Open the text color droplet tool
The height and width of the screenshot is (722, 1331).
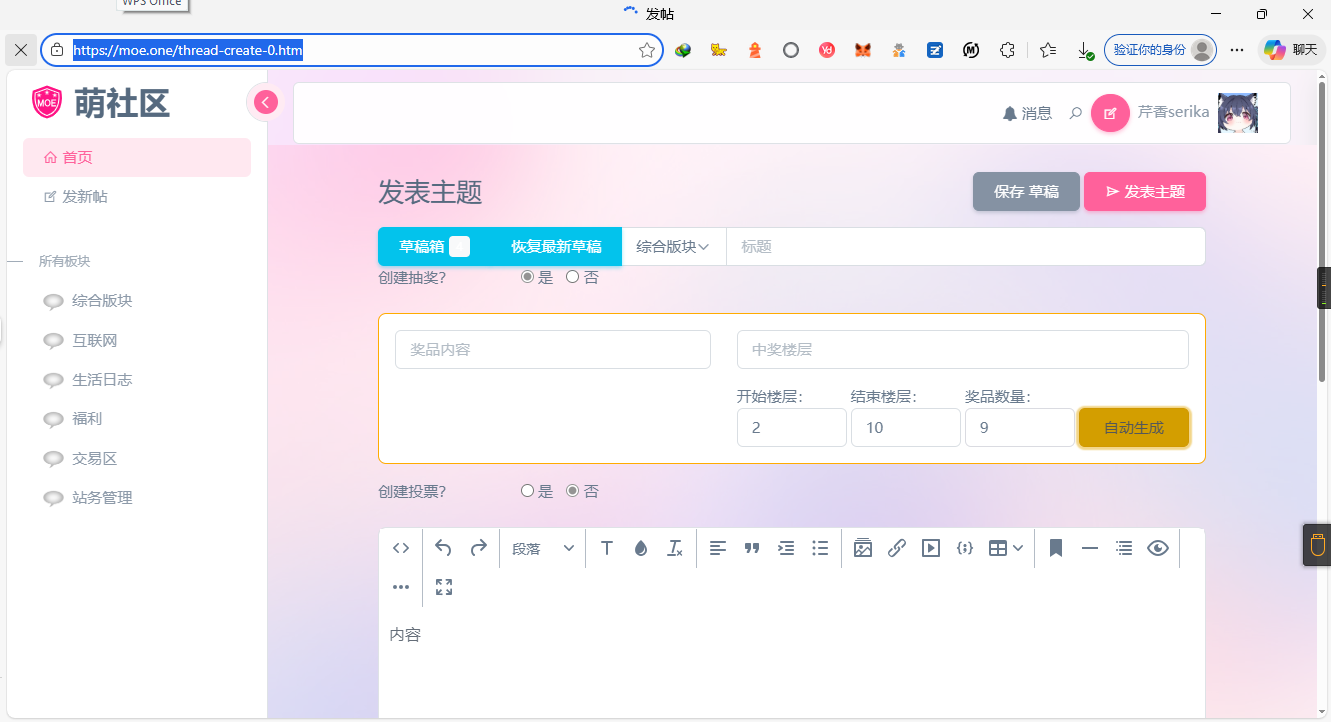(641, 548)
